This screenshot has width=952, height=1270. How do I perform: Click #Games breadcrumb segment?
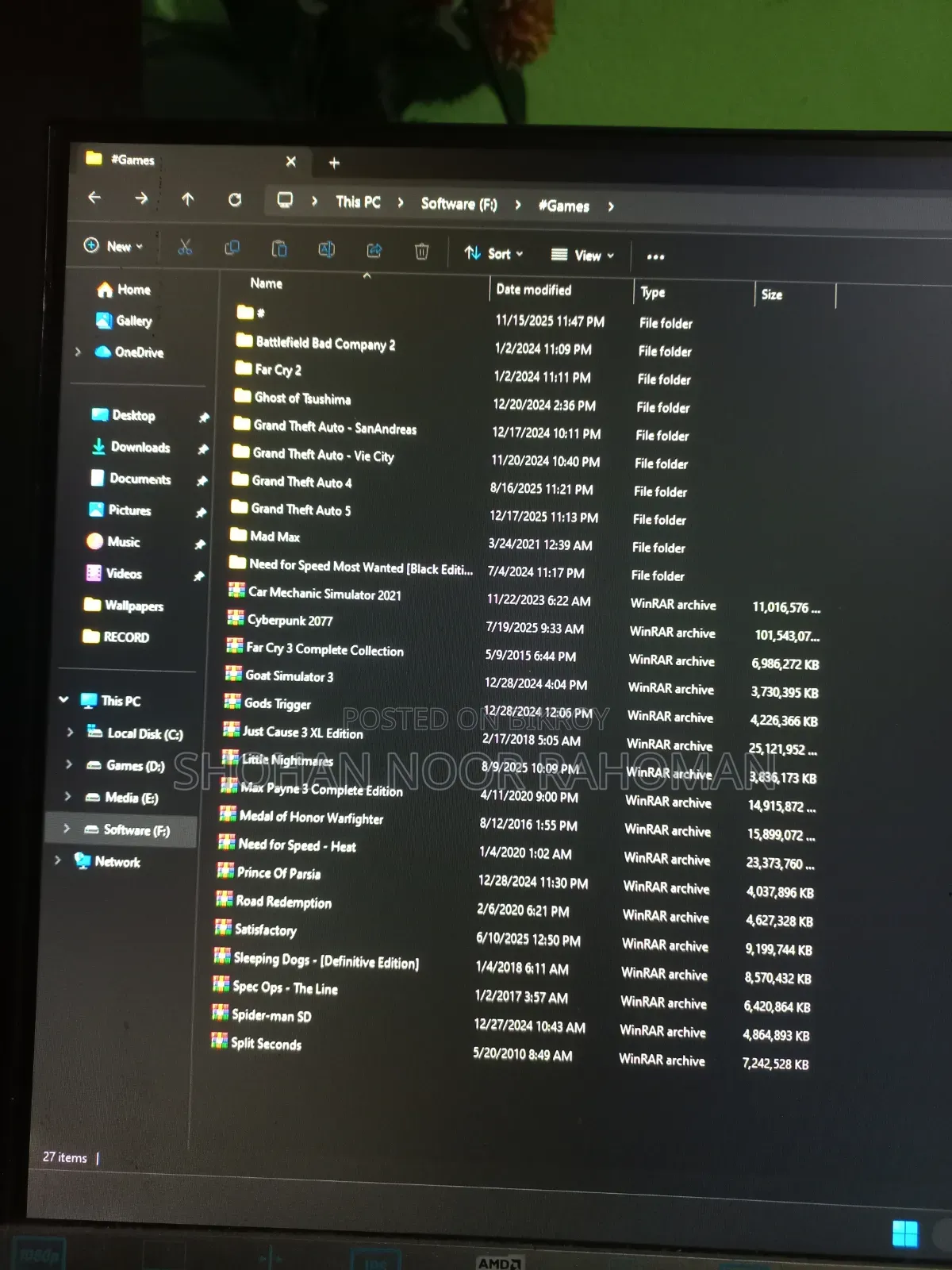(563, 206)
